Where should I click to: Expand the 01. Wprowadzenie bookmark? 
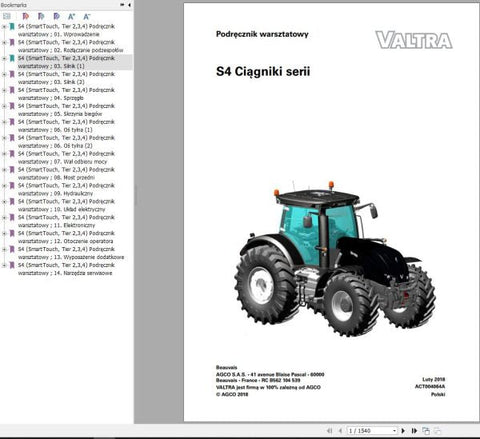[x=4, y=26]
